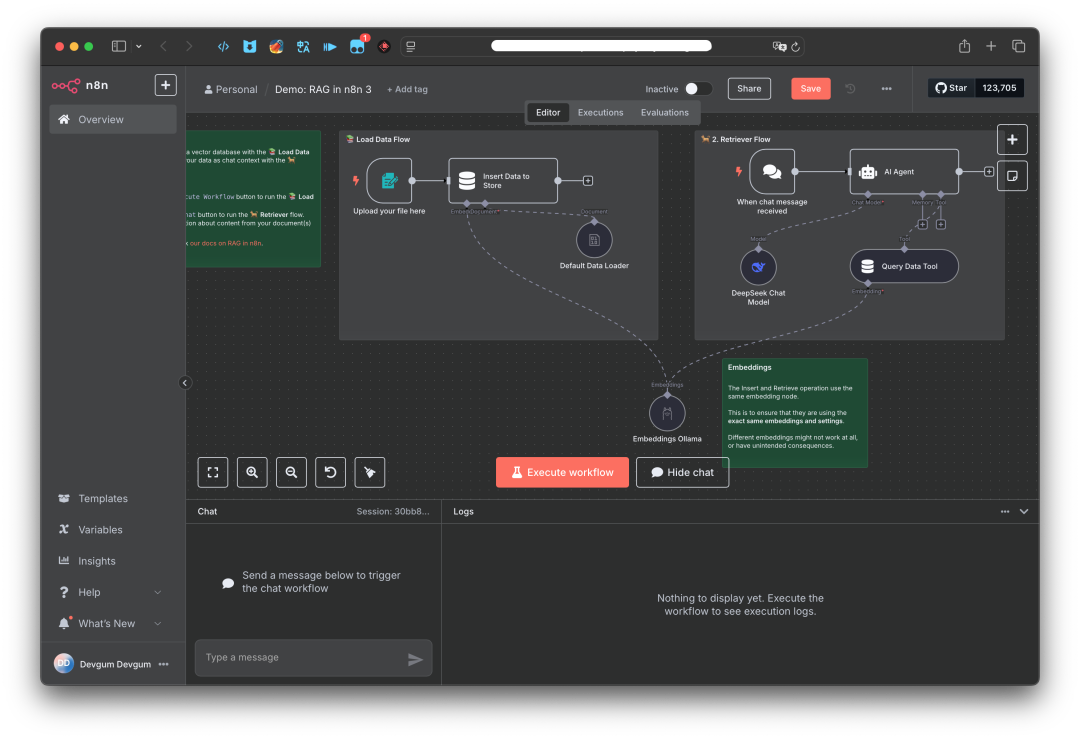The width and height of the screenshot is (1080, 739).
Task: Collapse the Logs panel with its chevron
Action: tap(1023, 511)
